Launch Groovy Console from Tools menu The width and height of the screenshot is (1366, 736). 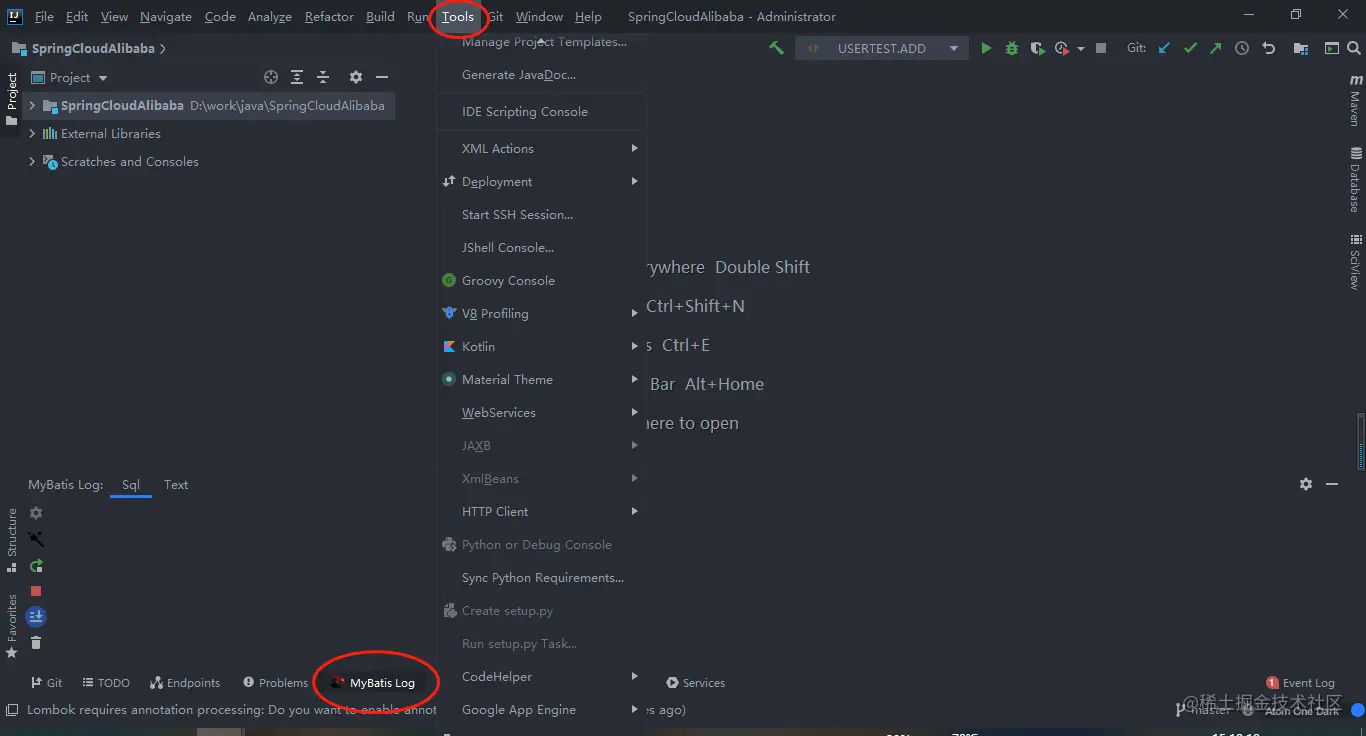click(541, 280)
